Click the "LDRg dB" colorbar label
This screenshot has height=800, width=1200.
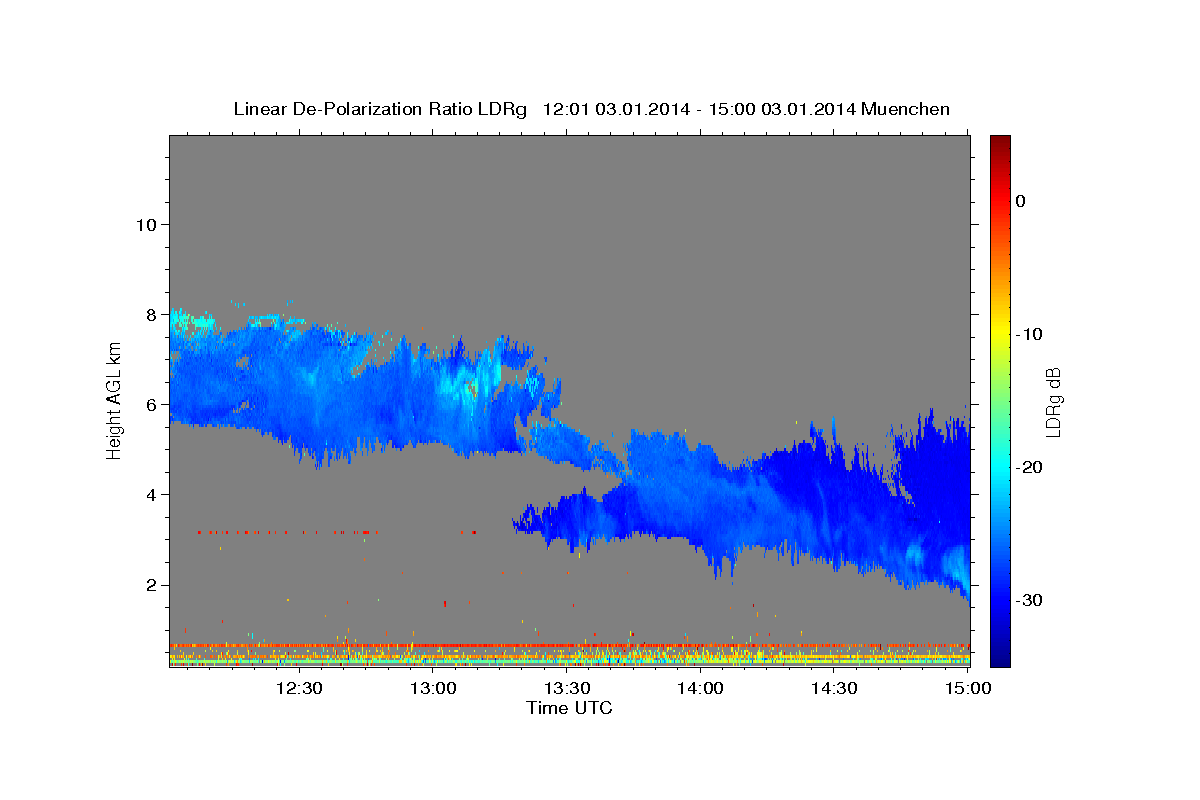pos(1053,402)
